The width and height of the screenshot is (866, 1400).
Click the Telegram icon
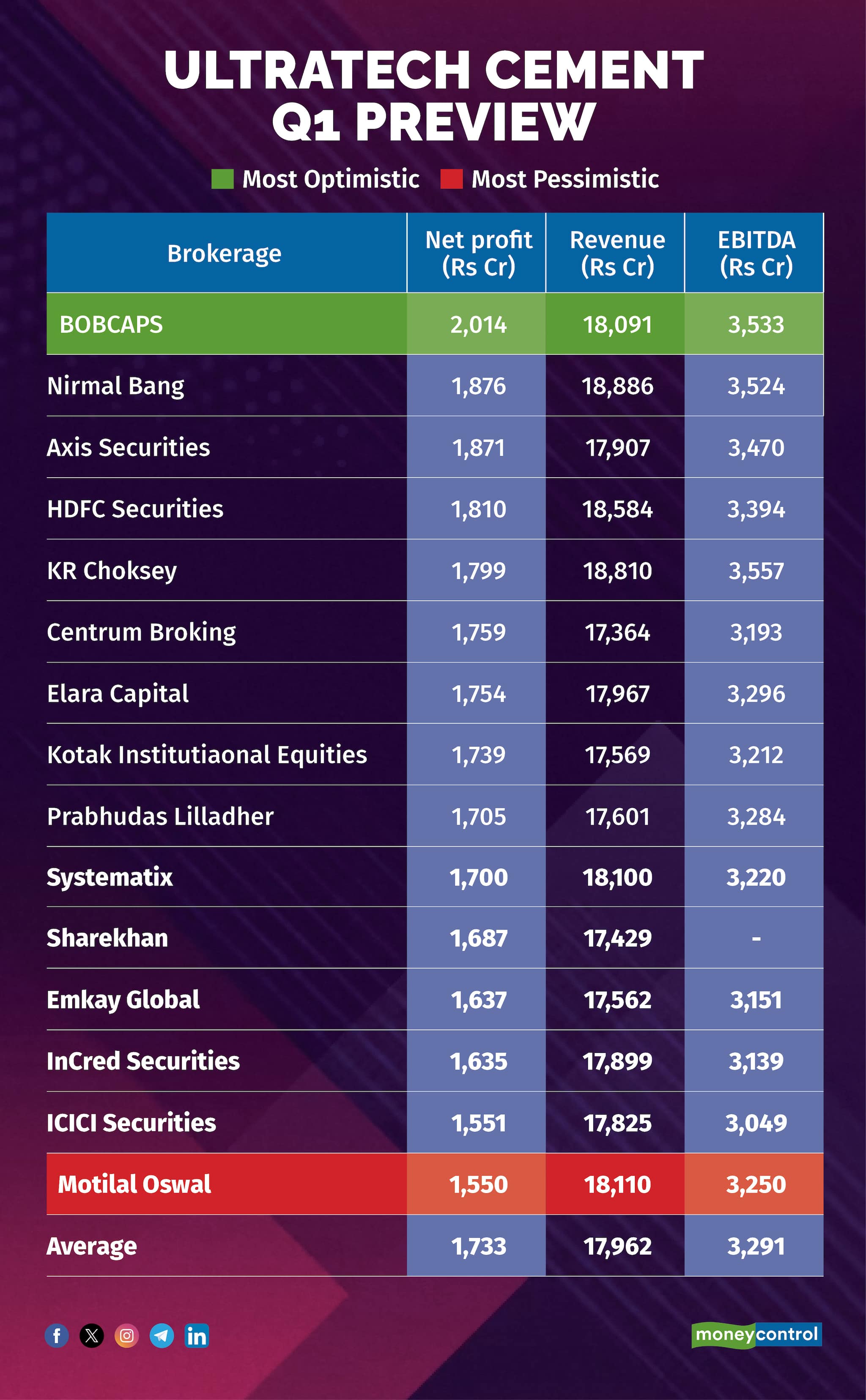pos(162,1336)
